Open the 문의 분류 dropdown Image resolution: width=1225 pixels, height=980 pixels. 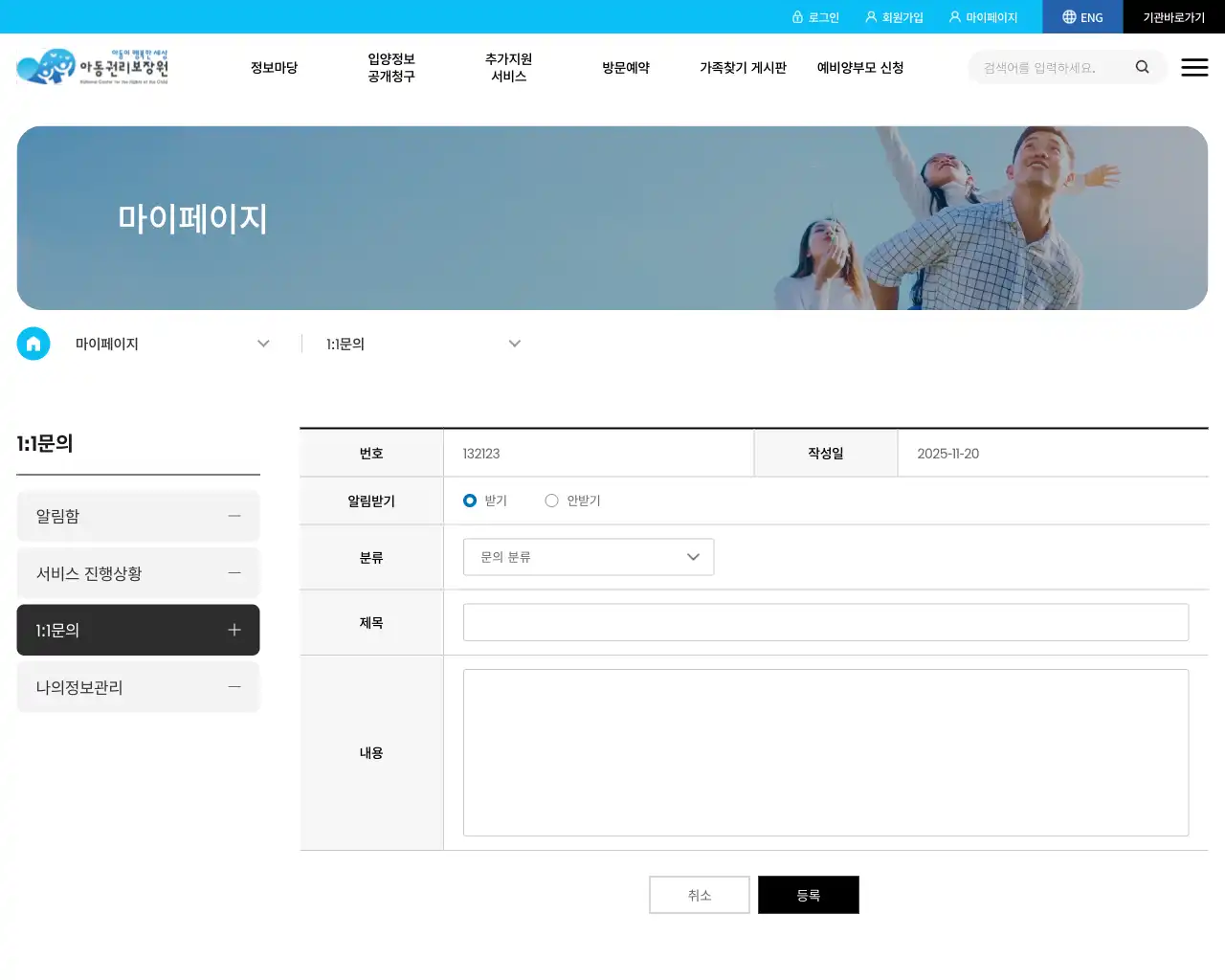588,556
